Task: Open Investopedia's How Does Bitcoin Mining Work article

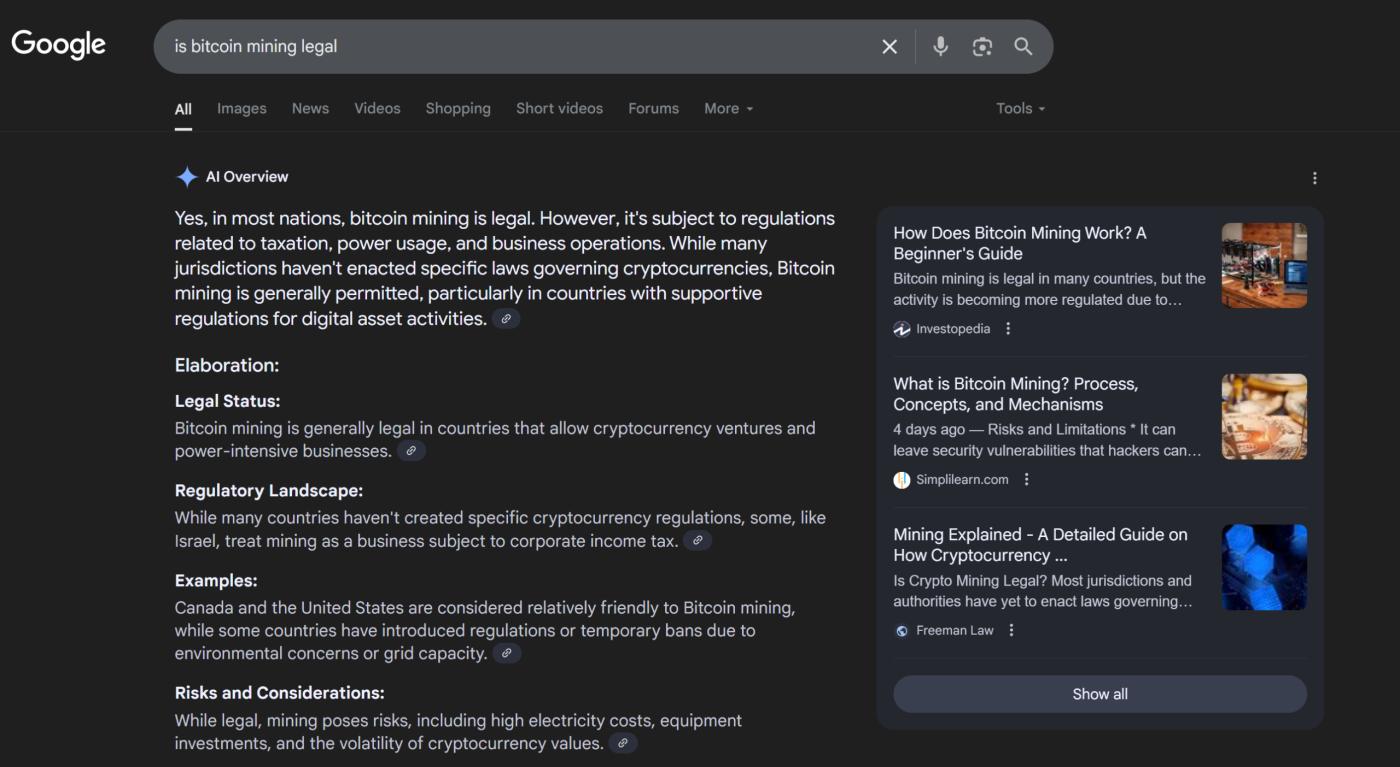Action: [x=1019, y=243]
